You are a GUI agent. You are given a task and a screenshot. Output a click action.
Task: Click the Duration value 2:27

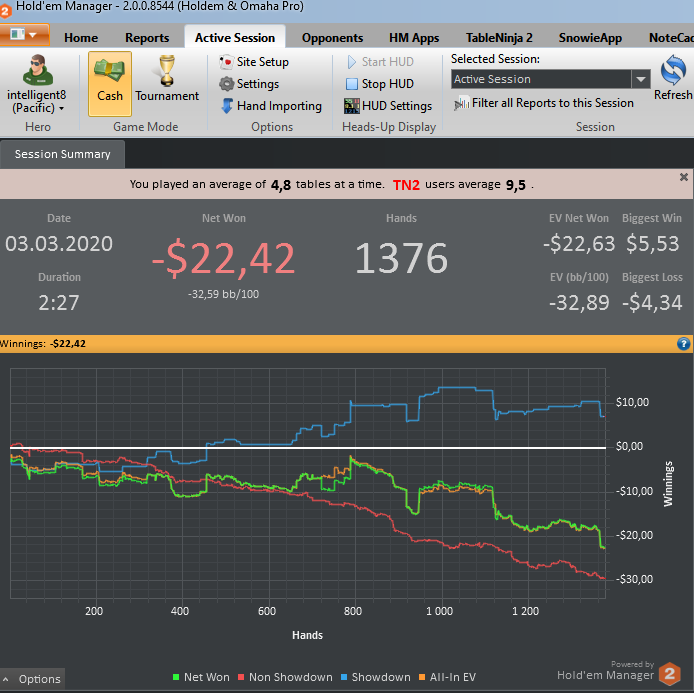click(58, 303)
